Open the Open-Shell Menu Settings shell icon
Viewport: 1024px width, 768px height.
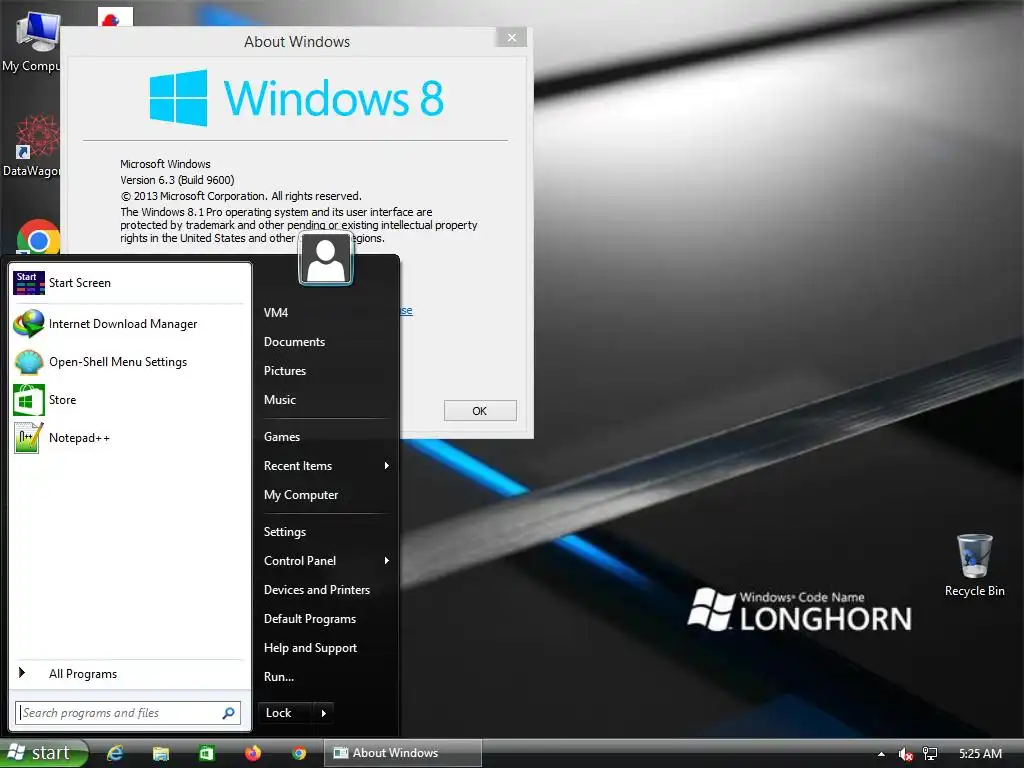point(29,362)
